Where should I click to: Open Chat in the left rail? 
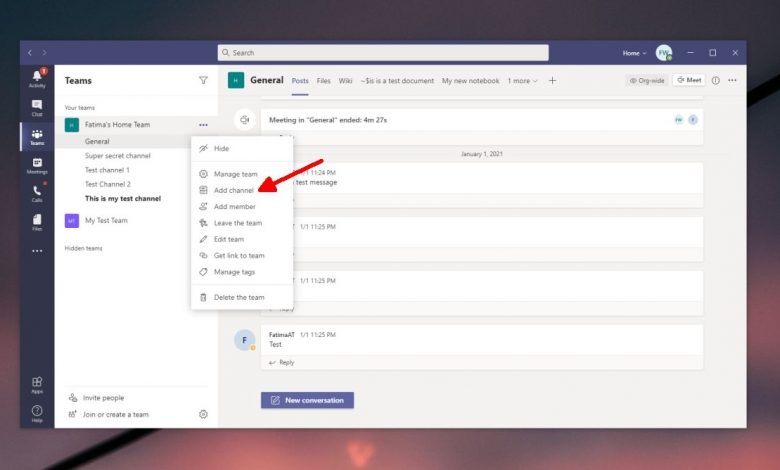click(x=37, y=104)
